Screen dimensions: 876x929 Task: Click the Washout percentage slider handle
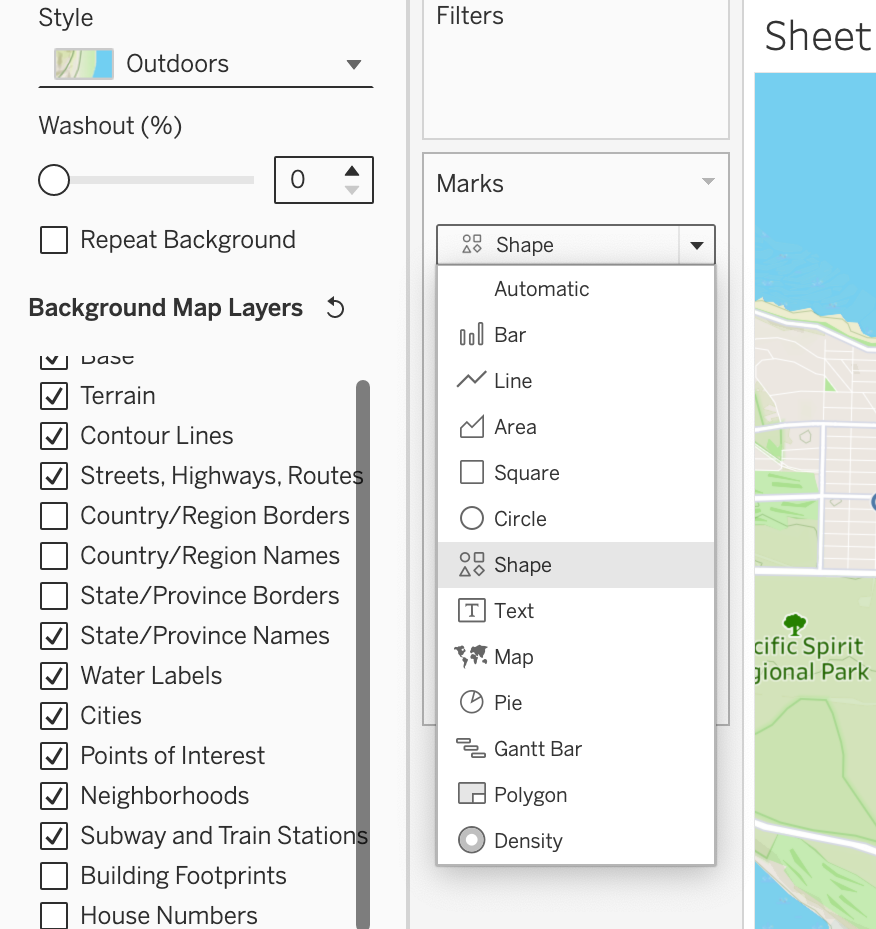coord(54,180)
